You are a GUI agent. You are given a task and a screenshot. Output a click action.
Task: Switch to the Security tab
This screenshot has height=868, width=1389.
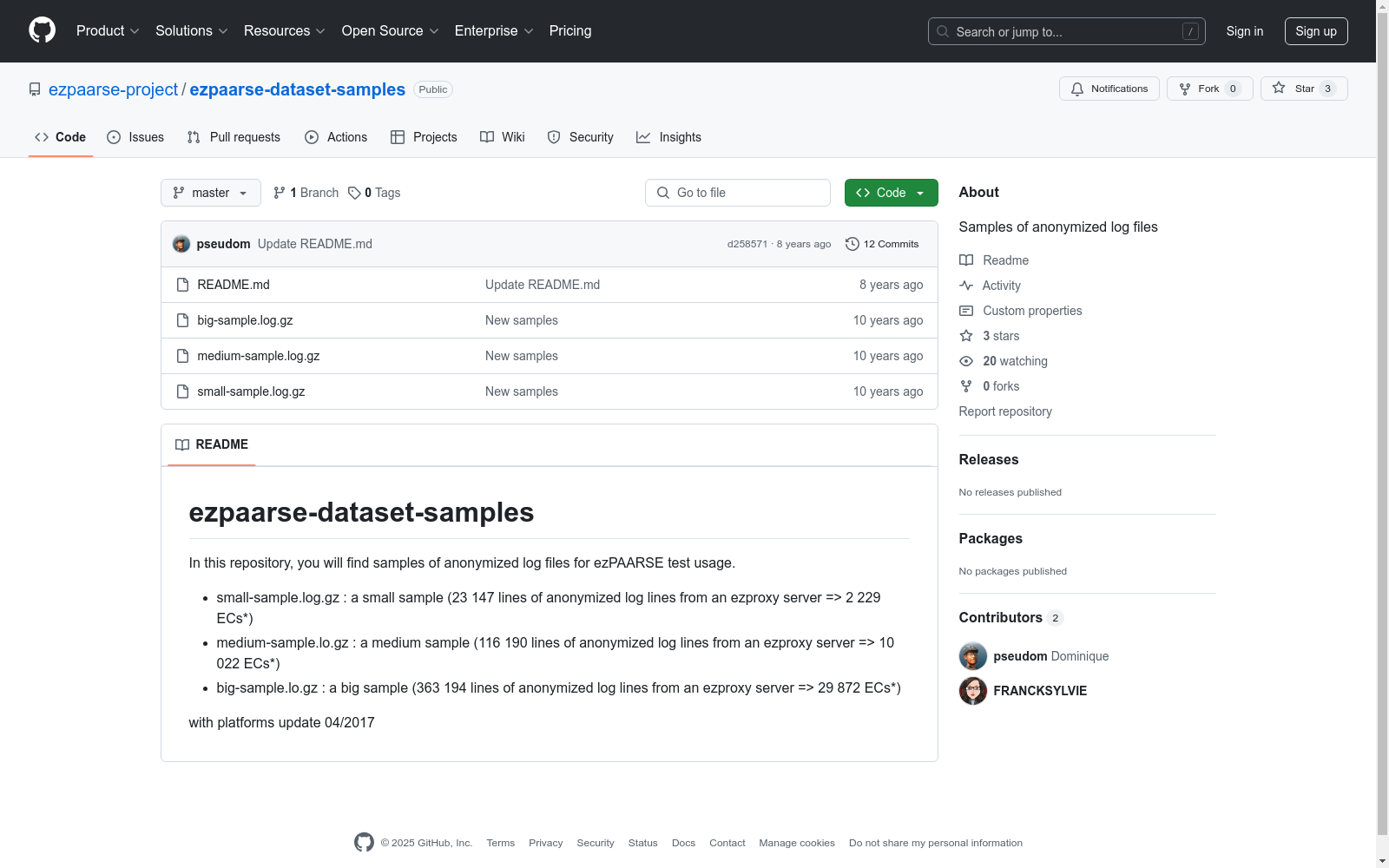(581, 137)
